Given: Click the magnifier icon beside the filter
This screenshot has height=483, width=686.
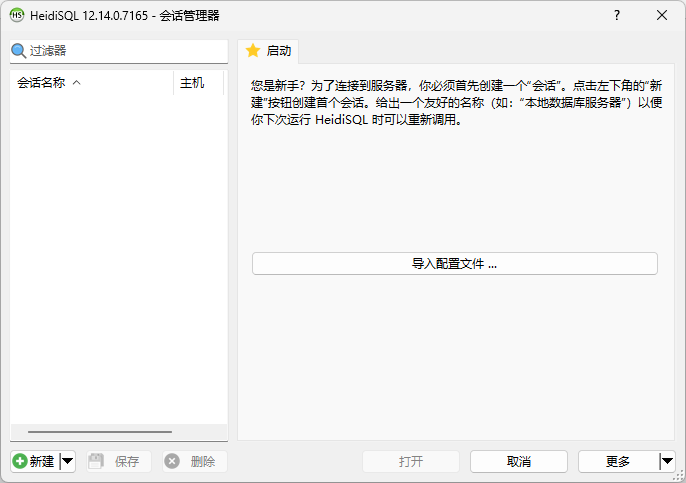Looking at the screenshot, I should point(18,50).
